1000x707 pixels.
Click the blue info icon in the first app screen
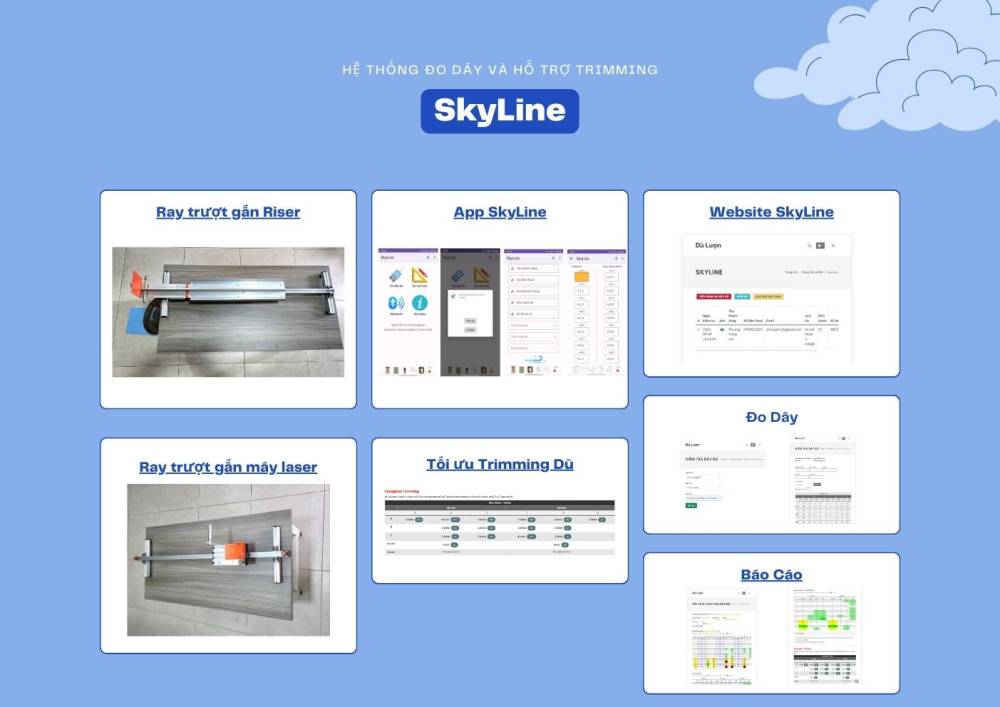[x=420, y=303]
